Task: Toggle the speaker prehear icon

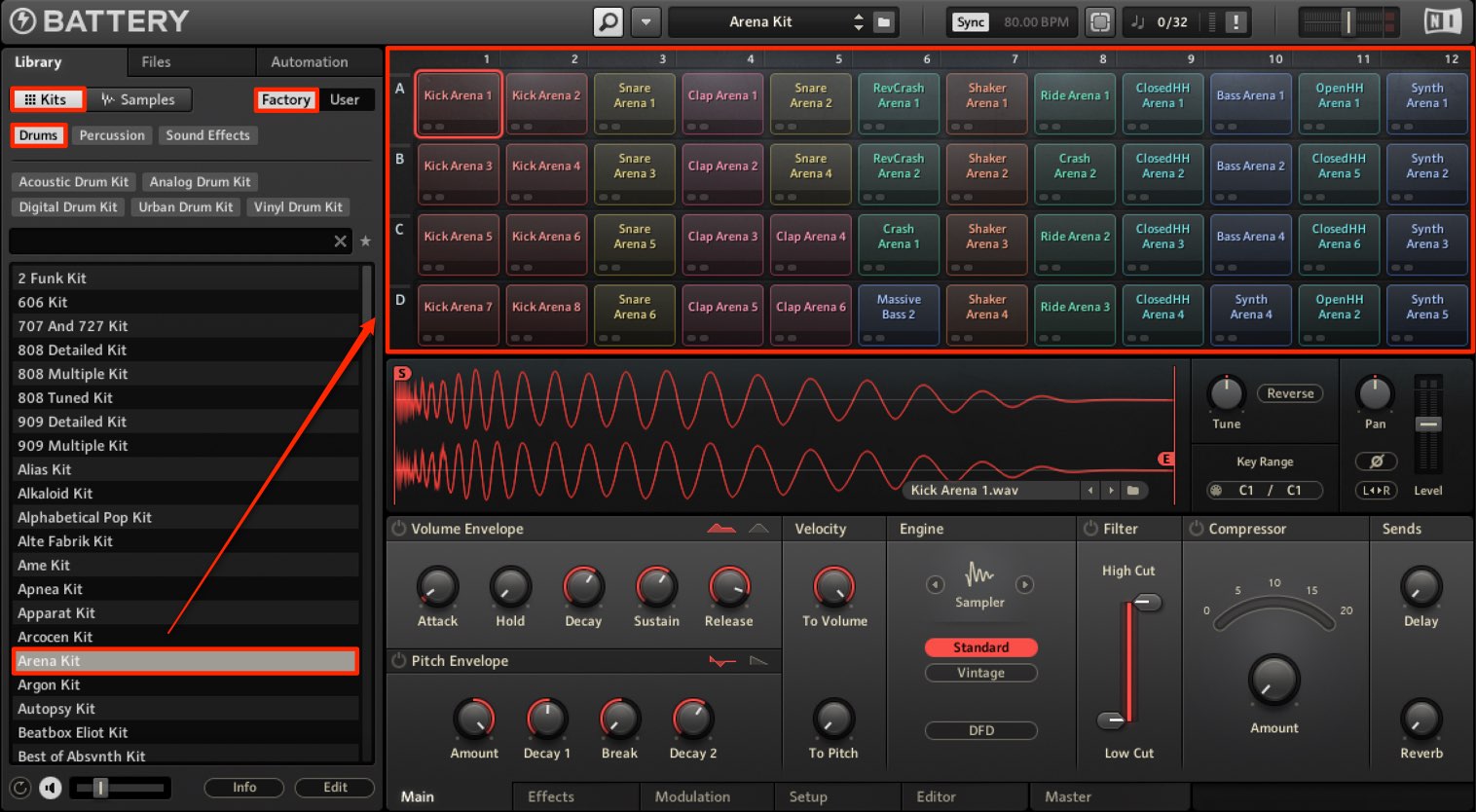Action: coord(51,788)
